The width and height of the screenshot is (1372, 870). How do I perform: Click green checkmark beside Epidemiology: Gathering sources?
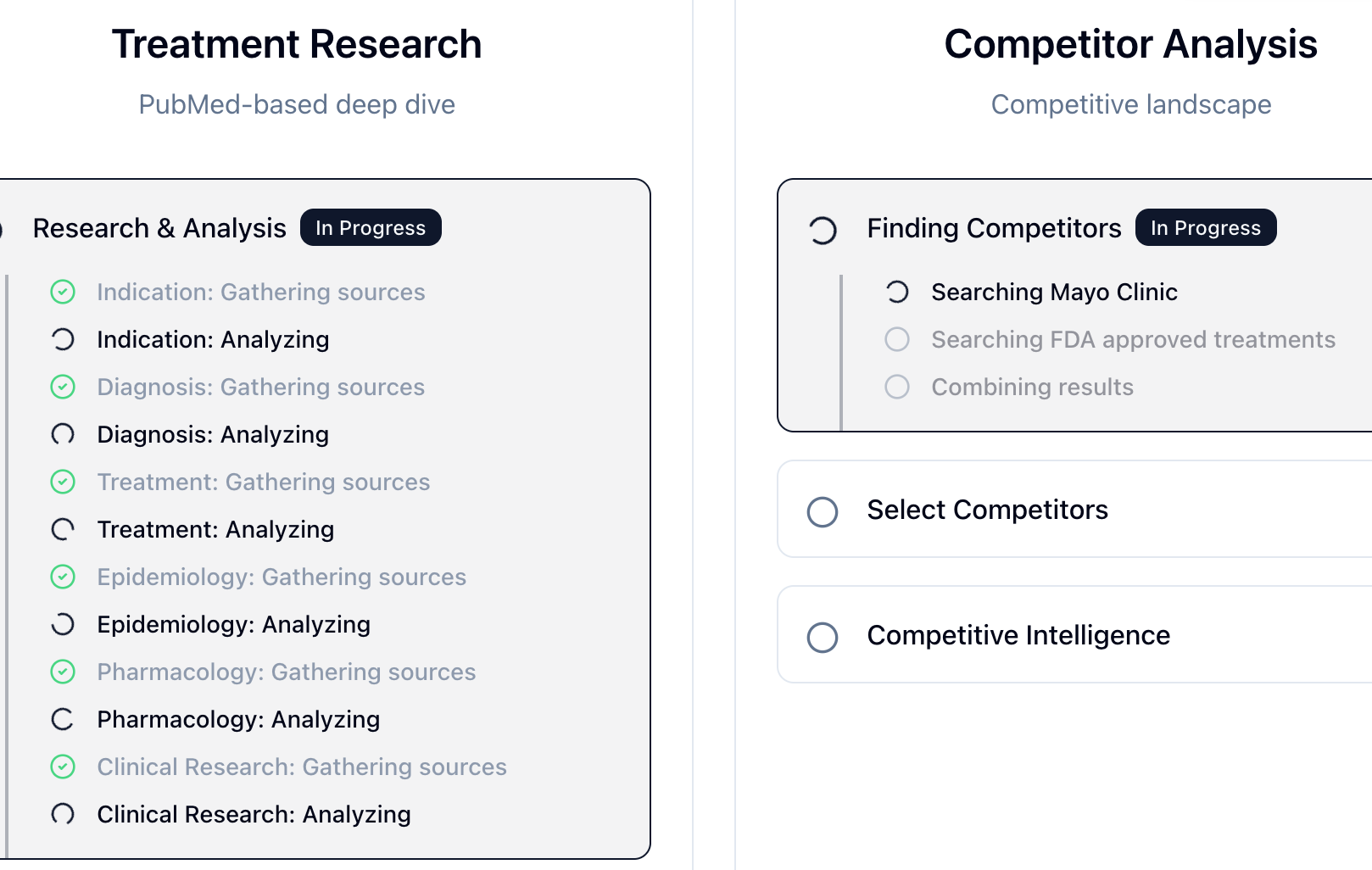tap(63, 577)
